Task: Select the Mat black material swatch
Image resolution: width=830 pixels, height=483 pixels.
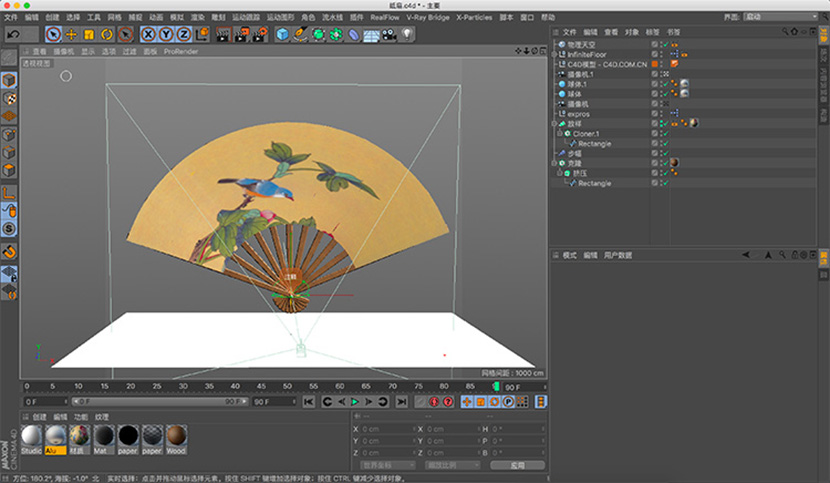Action: pos(104,440)
